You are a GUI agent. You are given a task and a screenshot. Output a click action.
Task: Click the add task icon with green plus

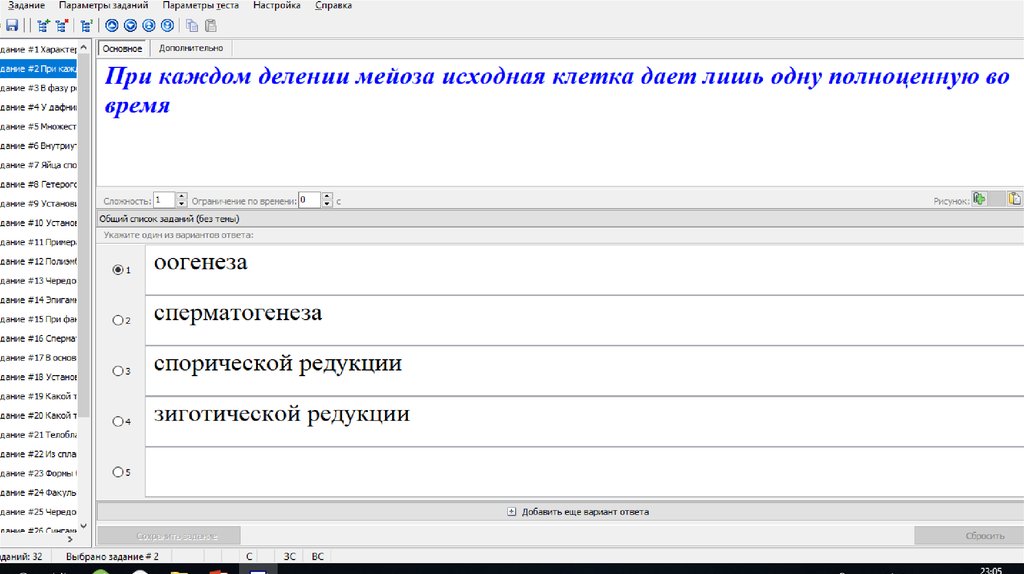point(42,26)
